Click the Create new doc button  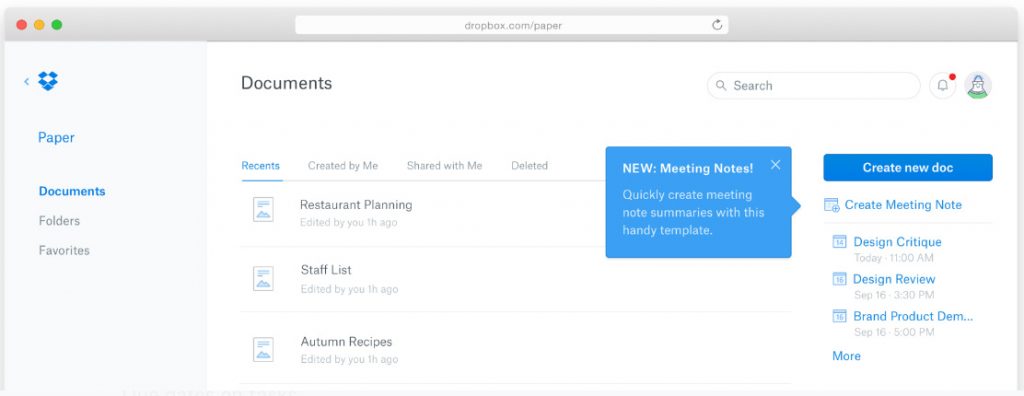[908, 167]
